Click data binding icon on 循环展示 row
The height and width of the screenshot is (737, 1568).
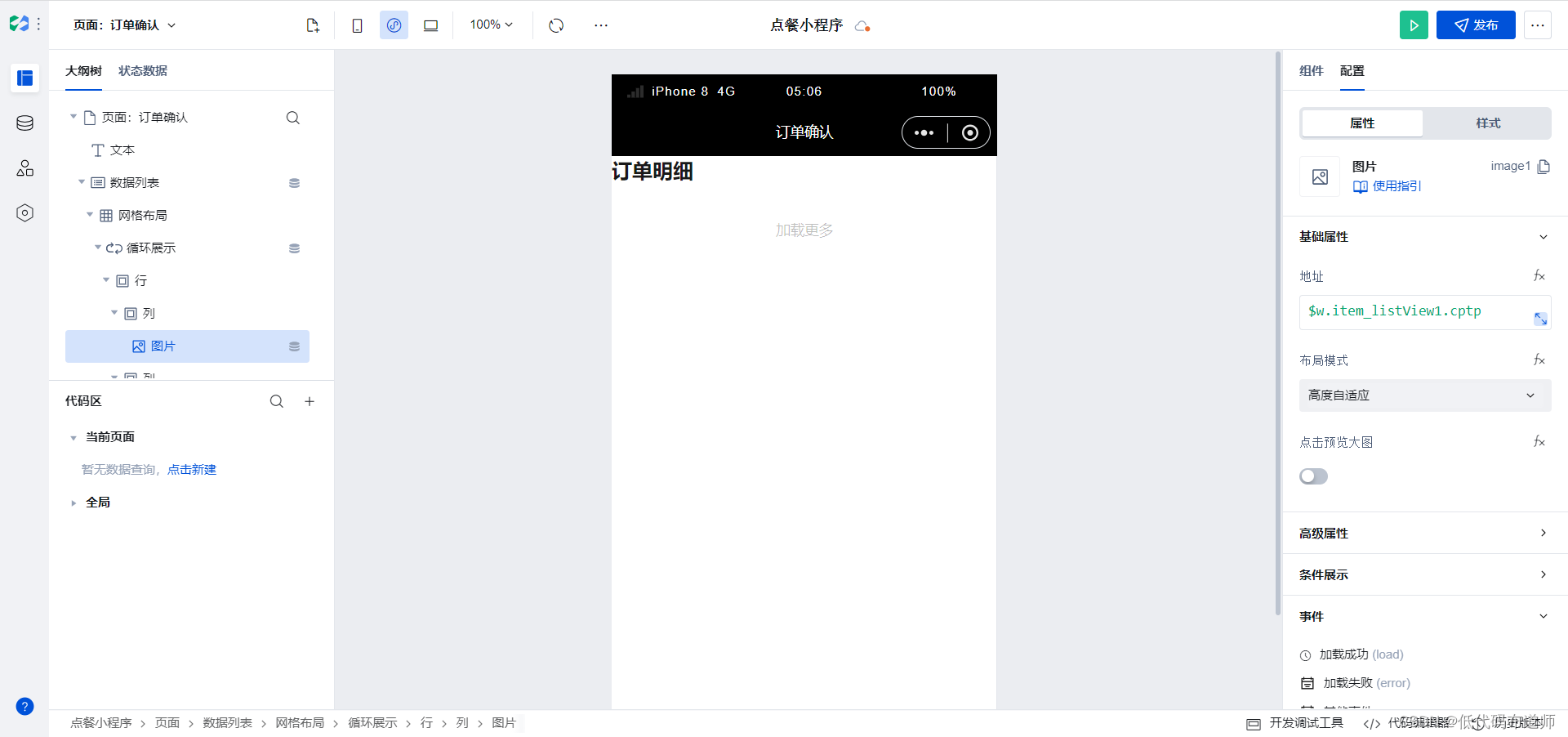(x=294, y=248)
